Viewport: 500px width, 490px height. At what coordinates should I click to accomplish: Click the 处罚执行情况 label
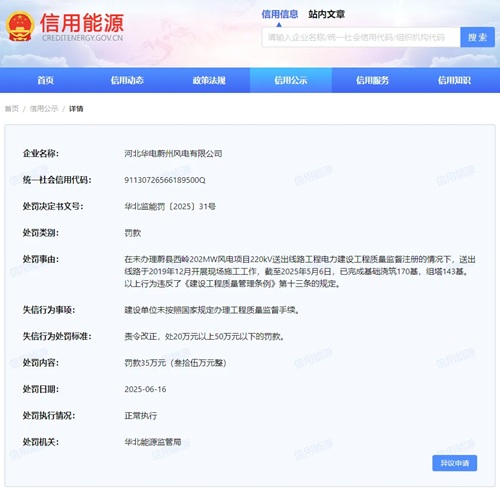click(x=49, y=415)
